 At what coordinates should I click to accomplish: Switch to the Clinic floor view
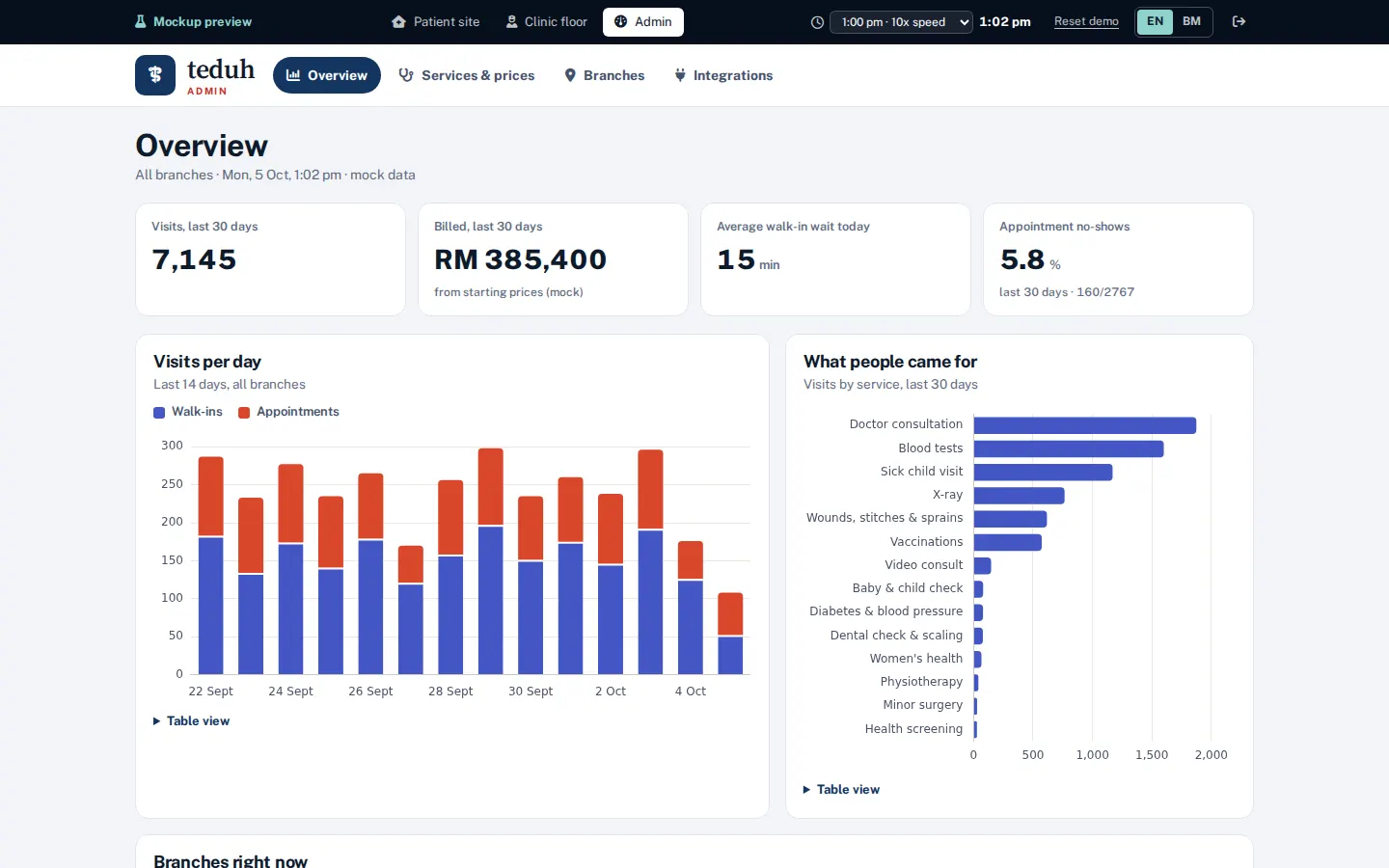point(547,21)
